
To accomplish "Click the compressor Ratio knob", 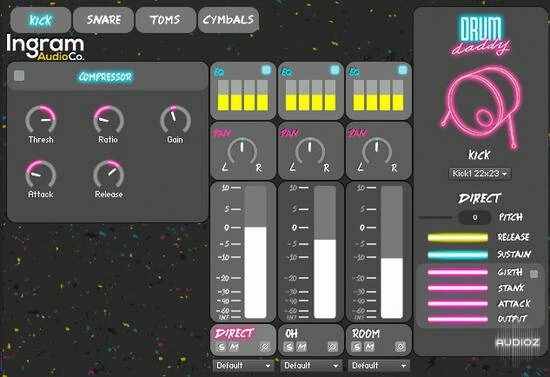I will pyautogui.click(x=108, y=120).
